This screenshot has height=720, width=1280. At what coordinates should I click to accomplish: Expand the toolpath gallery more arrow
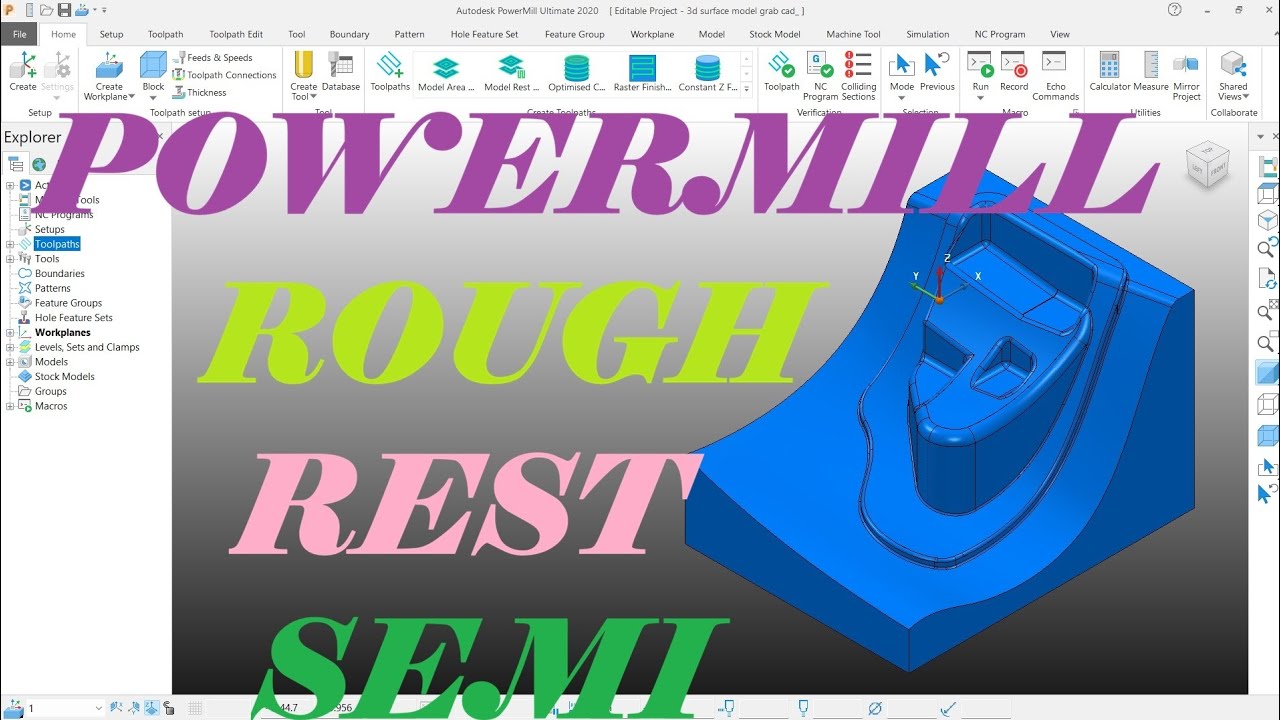tap(746, 89)
